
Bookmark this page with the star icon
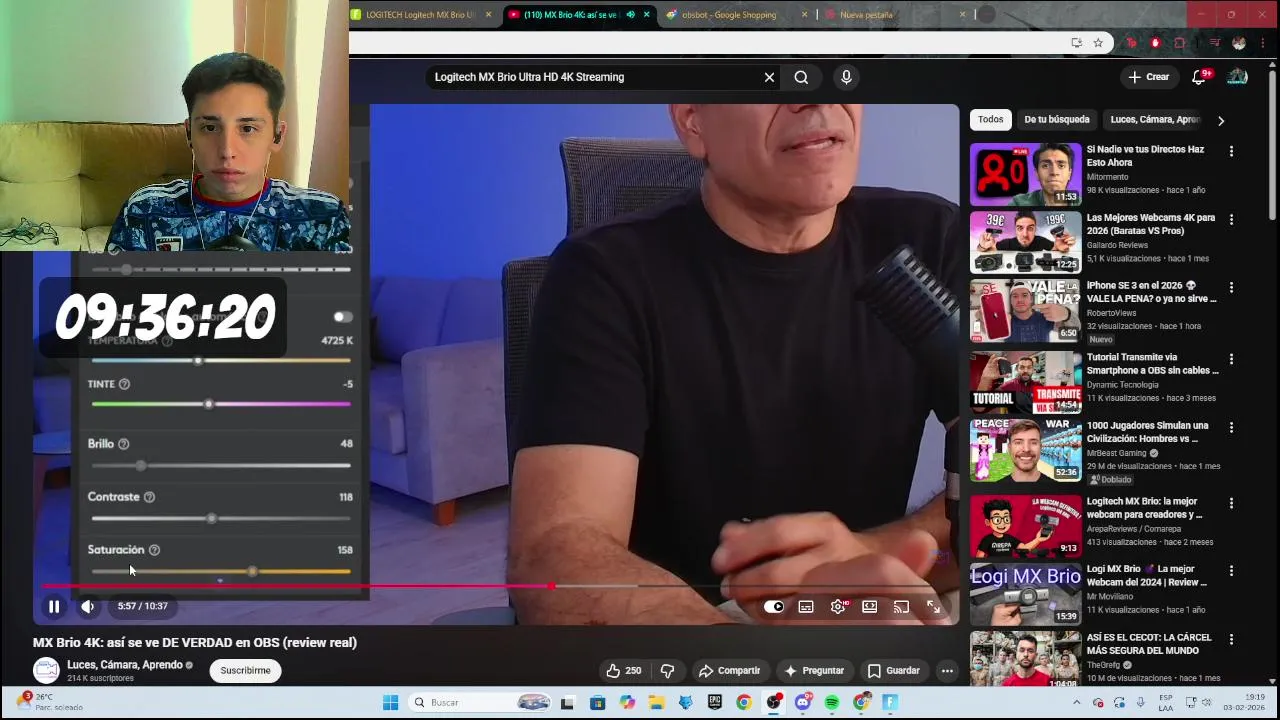[1098, 43]
